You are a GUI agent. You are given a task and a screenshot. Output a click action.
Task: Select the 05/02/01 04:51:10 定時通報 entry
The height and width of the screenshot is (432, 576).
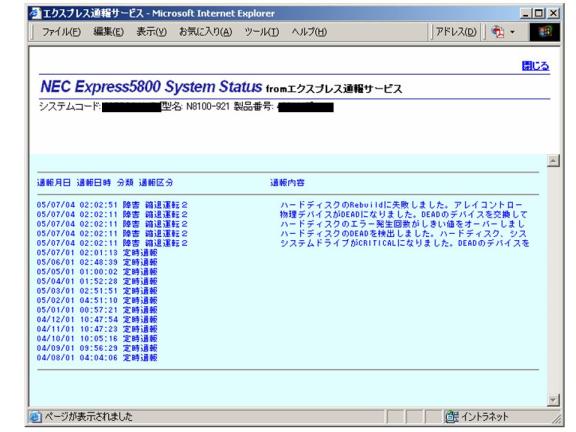click(x=97, y=300)
